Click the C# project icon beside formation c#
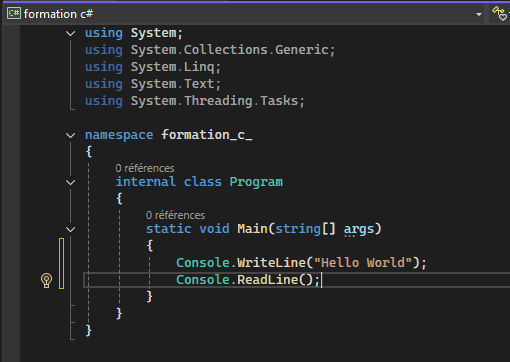 coord(14,14)
